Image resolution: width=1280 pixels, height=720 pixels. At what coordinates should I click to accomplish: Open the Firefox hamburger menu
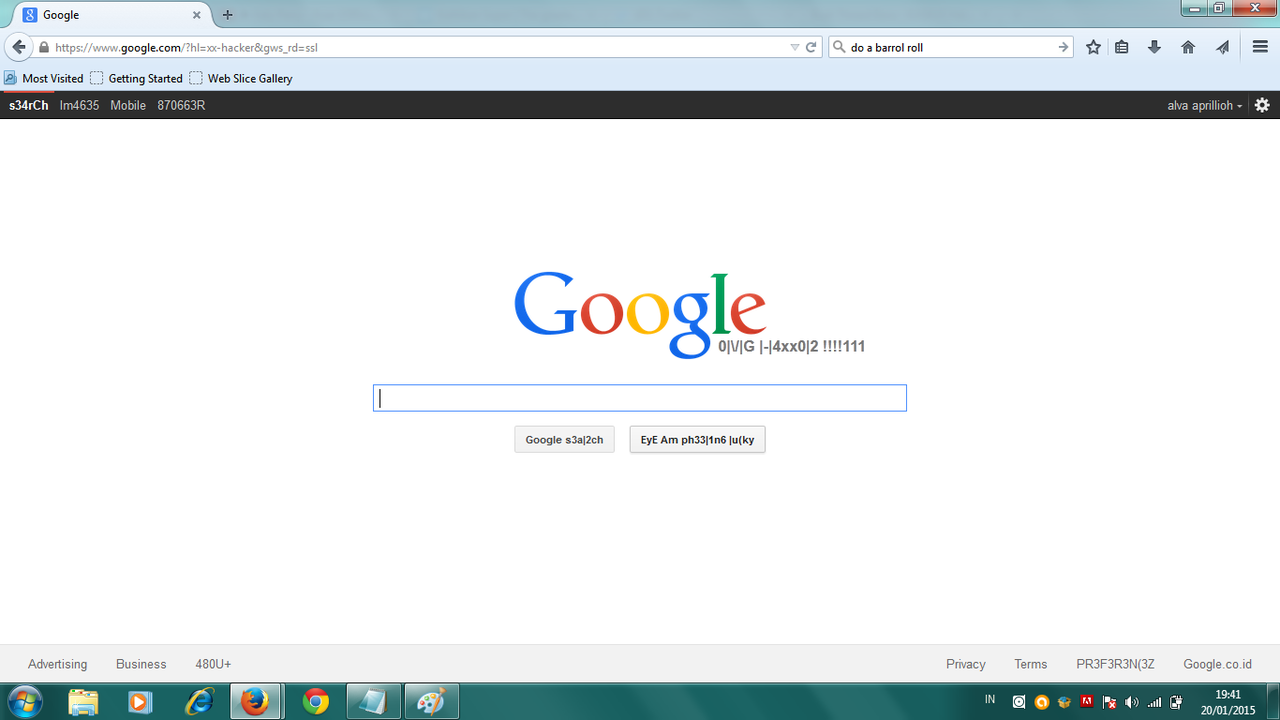coord(1260,47)
